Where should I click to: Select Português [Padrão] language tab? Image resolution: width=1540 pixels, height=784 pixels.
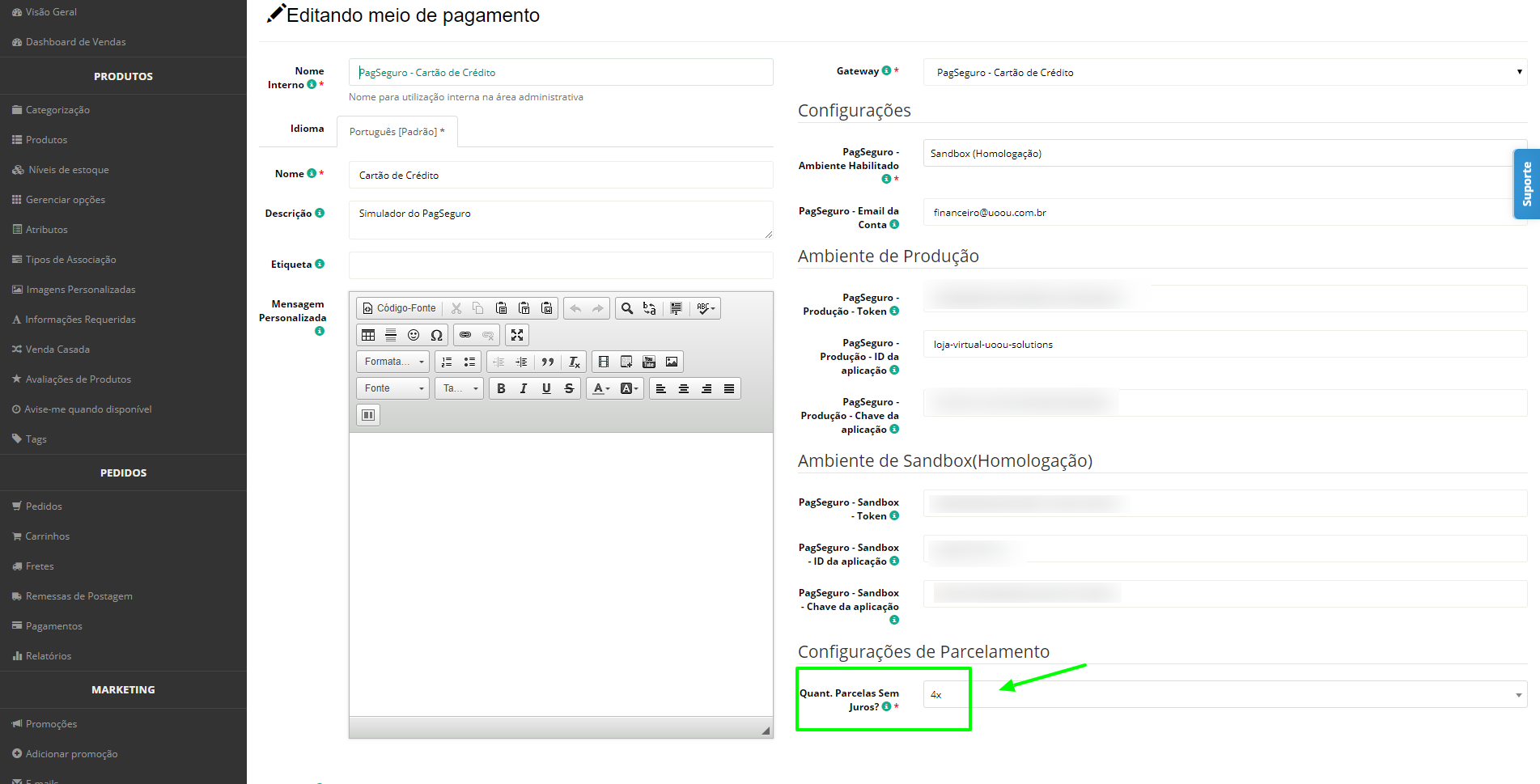point(397,132)
